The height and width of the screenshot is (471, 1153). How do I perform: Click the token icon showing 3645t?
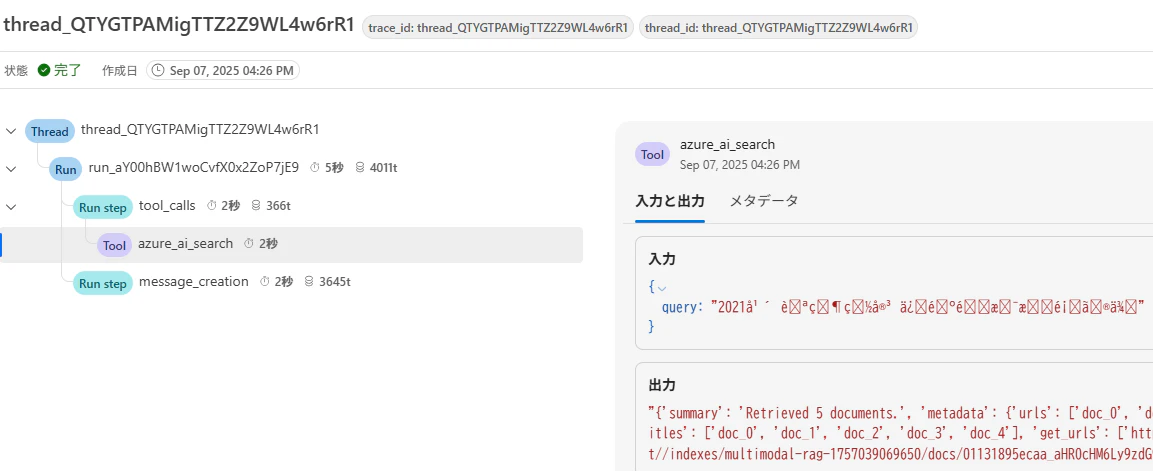(309, 281)
